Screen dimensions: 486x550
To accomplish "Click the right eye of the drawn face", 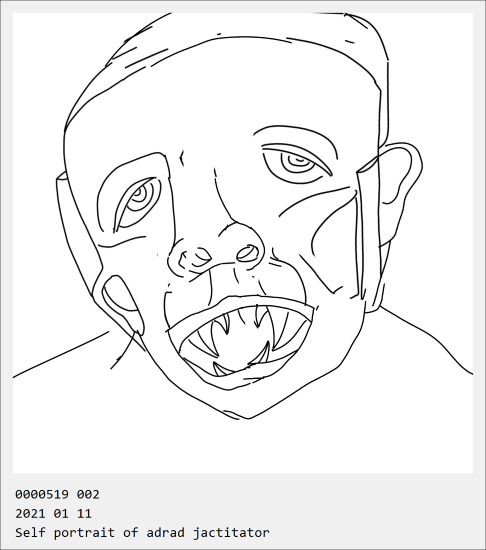I will point(297,163).
